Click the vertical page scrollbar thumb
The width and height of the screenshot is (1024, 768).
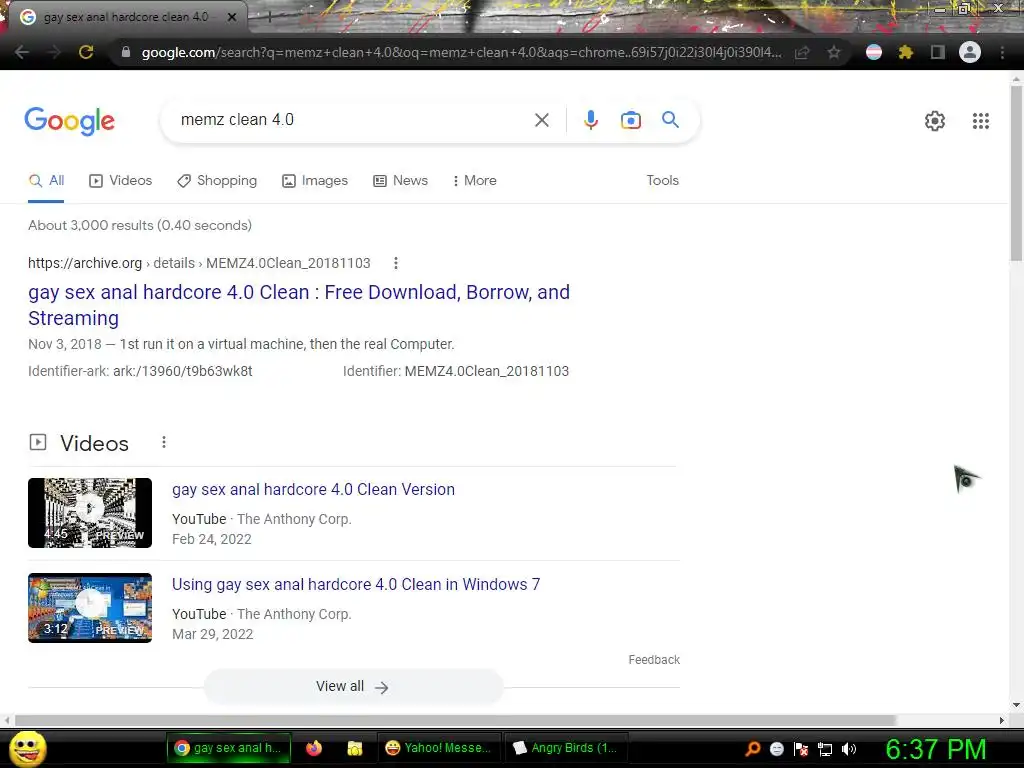coord(1016,173)
